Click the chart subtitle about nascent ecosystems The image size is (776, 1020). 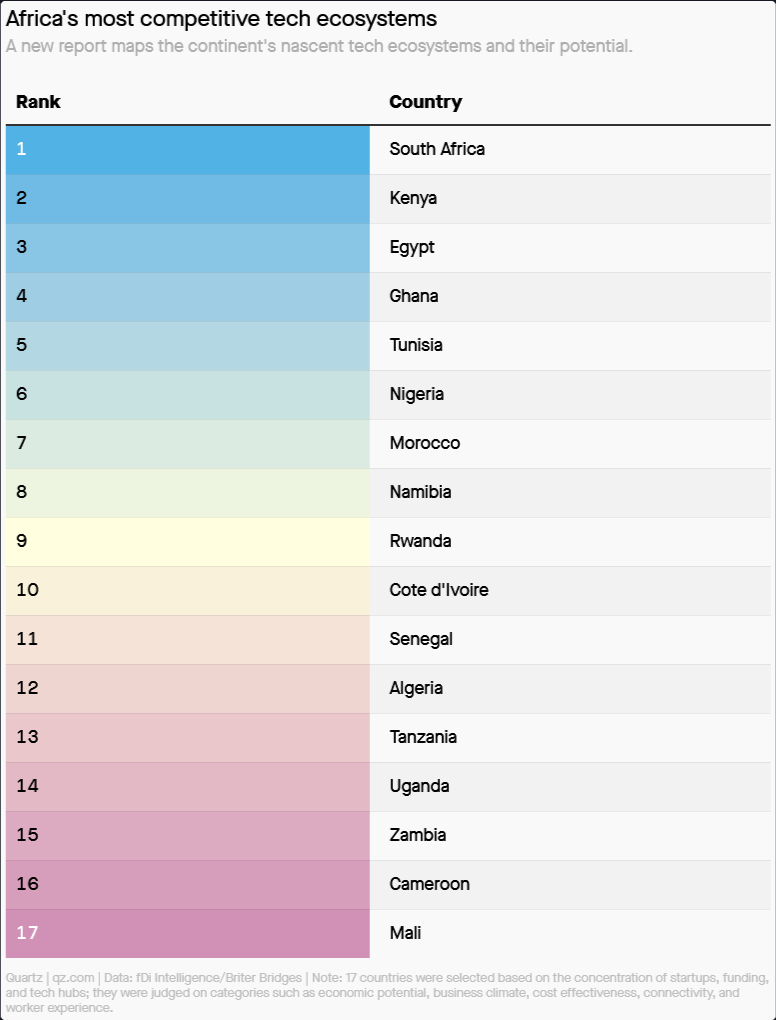pos(319,47)
